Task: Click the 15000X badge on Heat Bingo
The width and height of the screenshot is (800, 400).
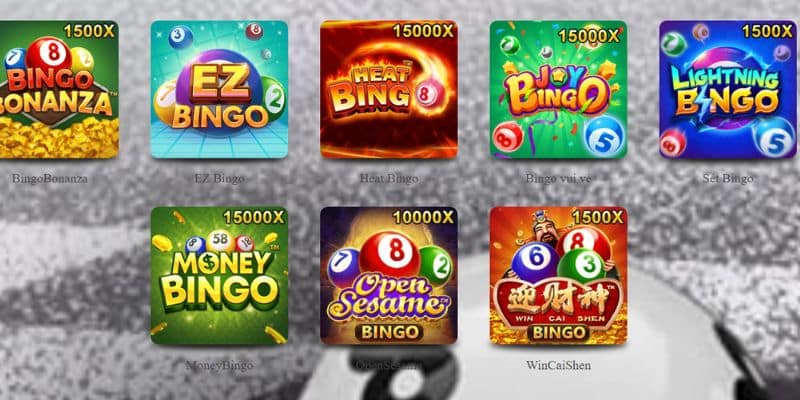Action: tap(423, 31)
